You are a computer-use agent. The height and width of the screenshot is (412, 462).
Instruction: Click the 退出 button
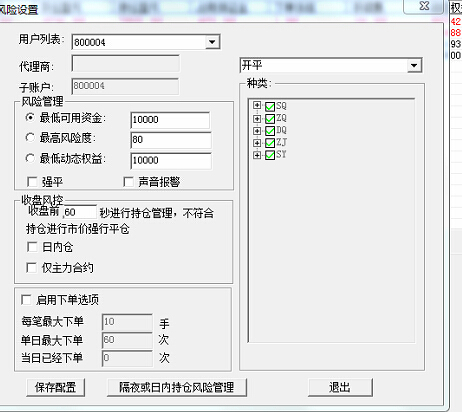pyautogui.click(x=340, y=387)
